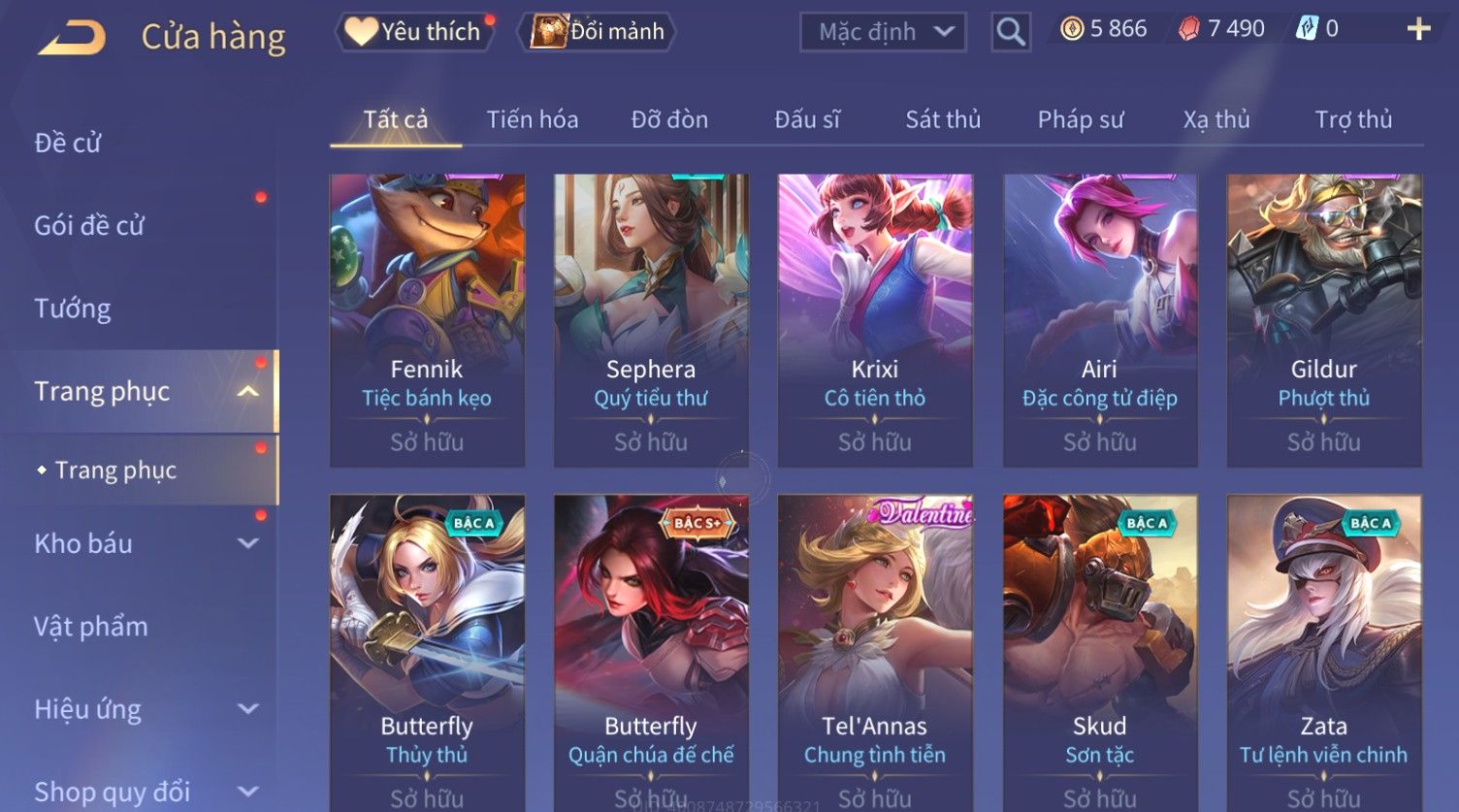Open the Mặc định sort dropdown
Viewport: 1459px width, 812px height.
coord(883,32)
